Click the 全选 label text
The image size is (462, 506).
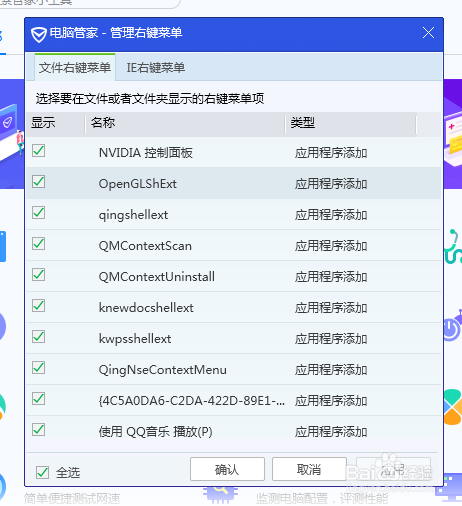click(68, 472)
